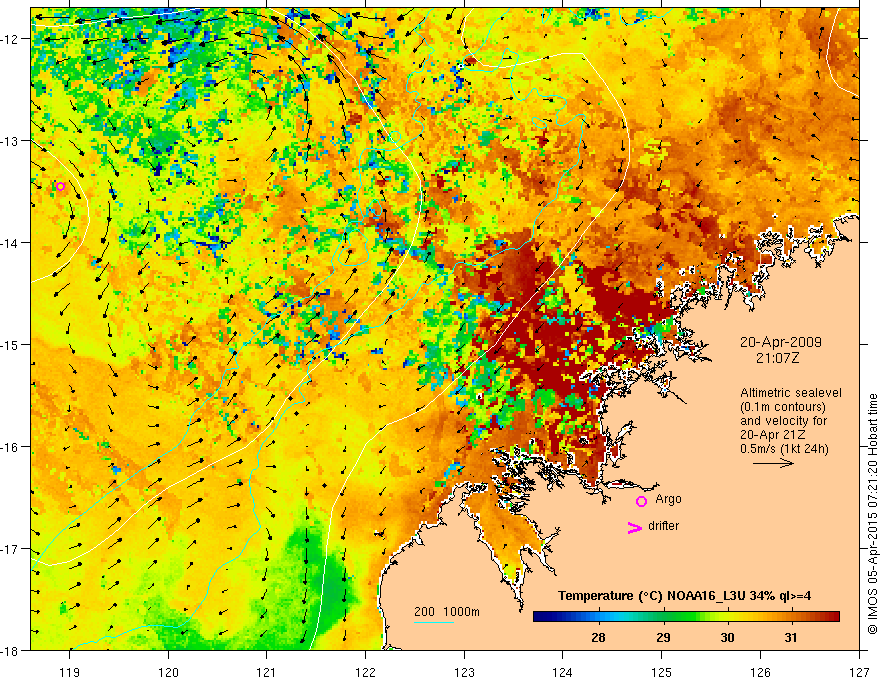Viewport: 880px width, 680px height.
Task: Click the '121' longitude axis label
Action: (x=267, y=672)
